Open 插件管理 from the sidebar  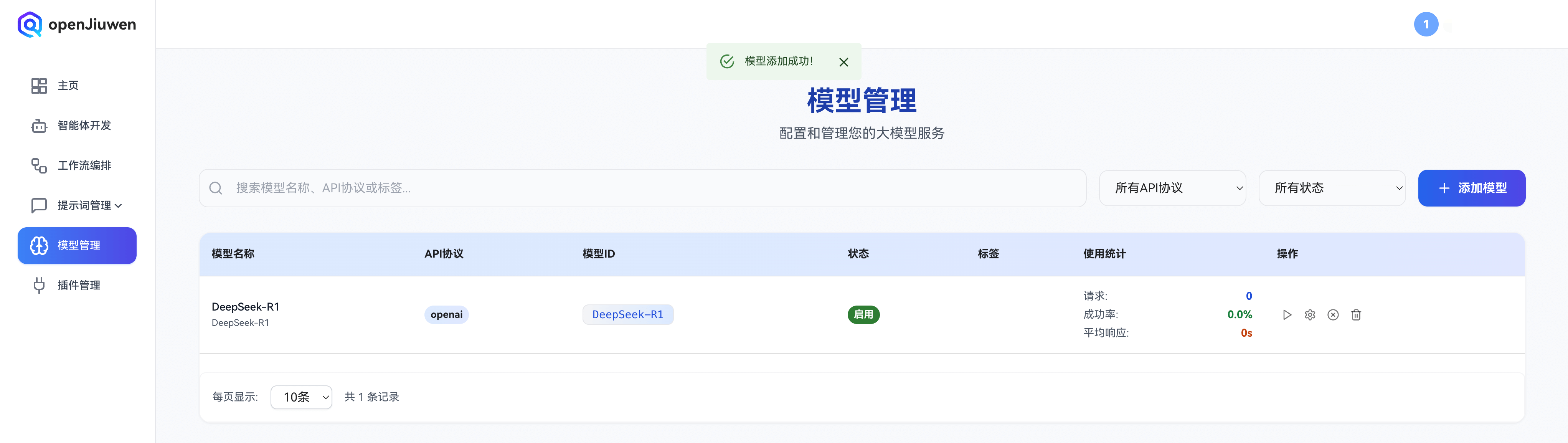click(x=79, y=284)
